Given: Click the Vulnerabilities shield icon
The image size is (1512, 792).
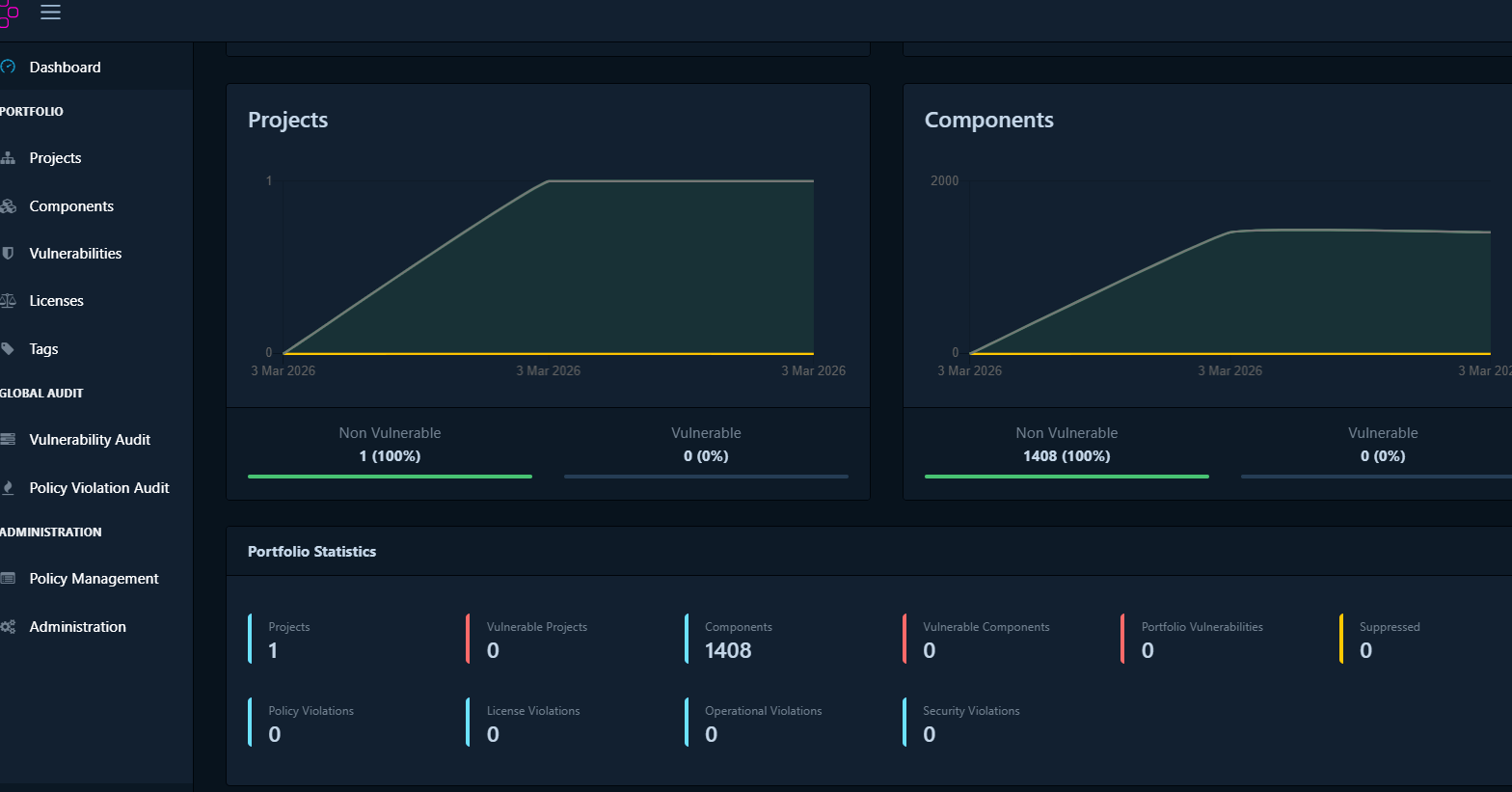Looking at the screenshot, I should pos(8,254).
